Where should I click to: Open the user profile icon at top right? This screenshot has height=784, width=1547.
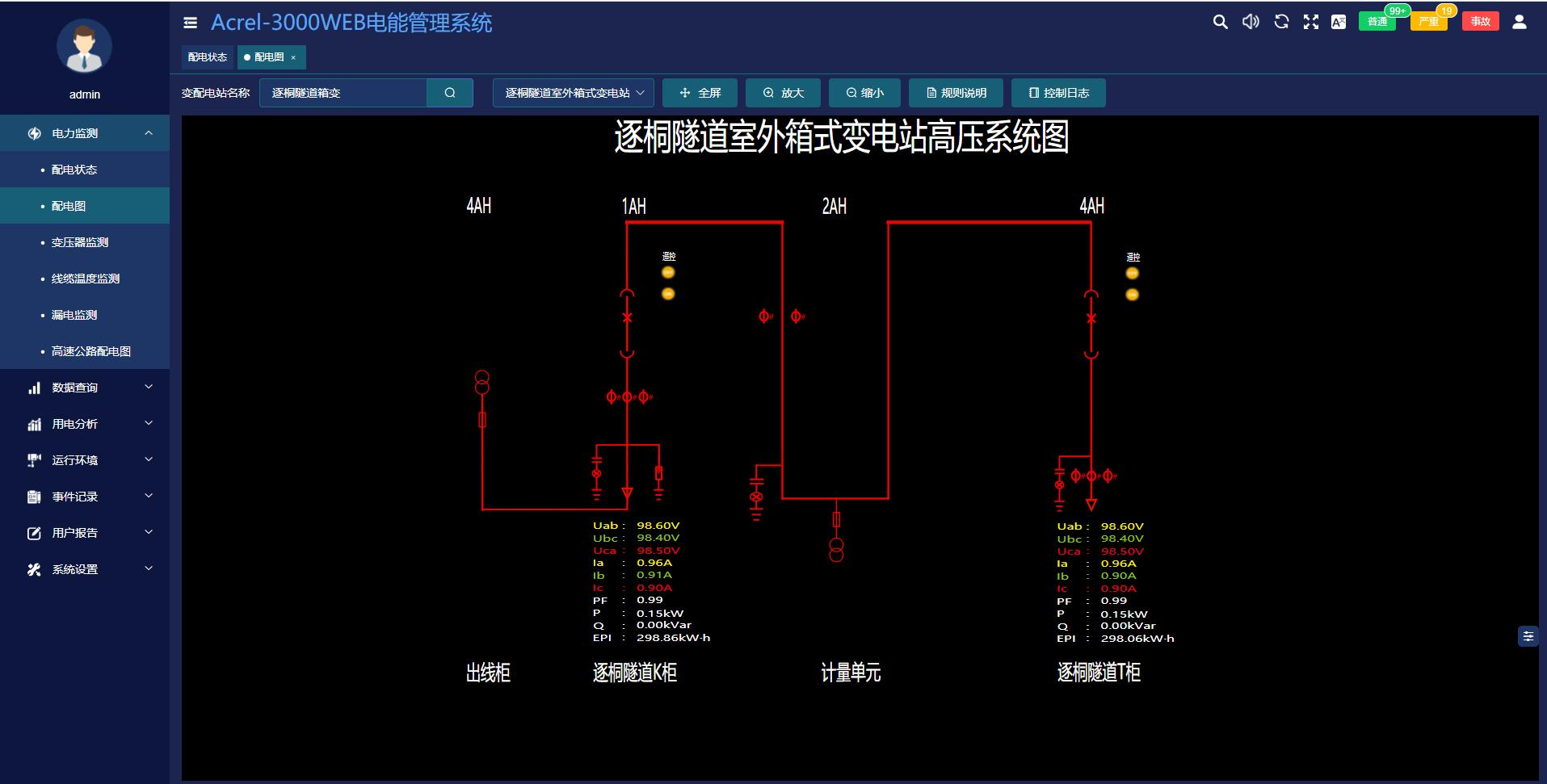[1519, 22]
